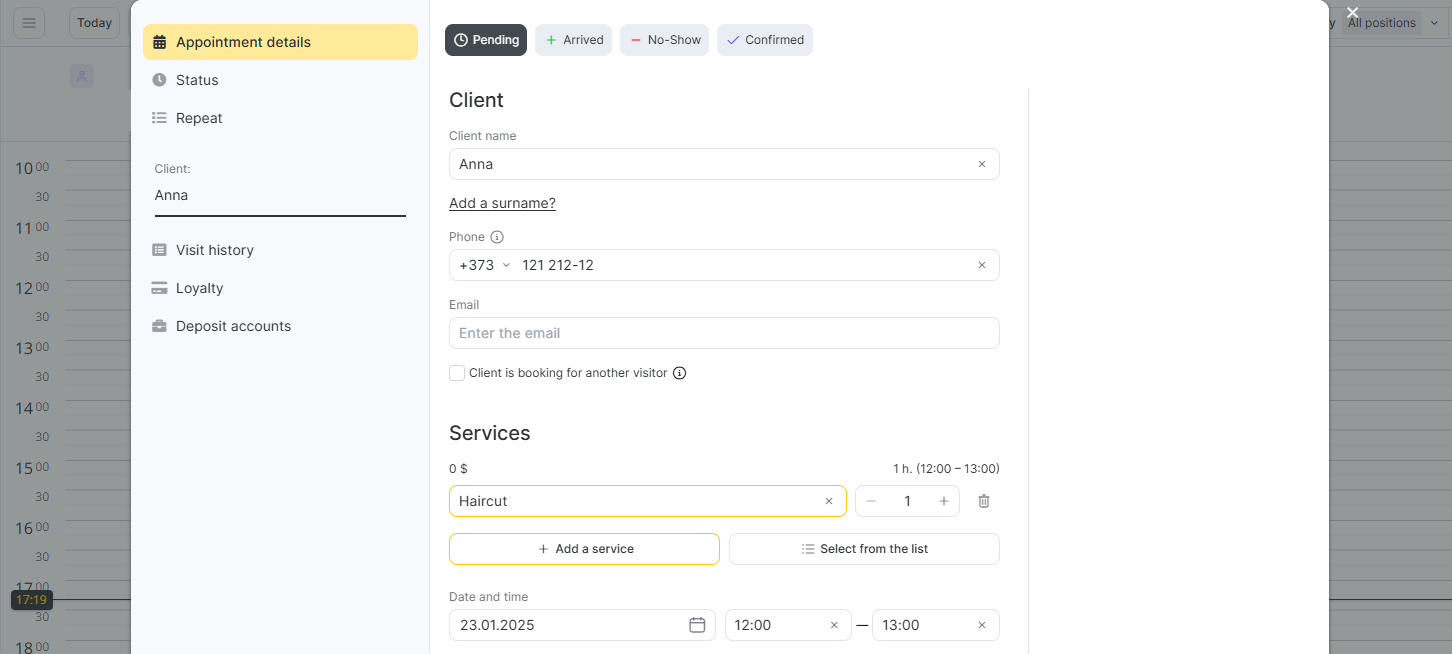1452x654 pixels.
Task: Click the Phone info icon
Action: pos(497,237)
